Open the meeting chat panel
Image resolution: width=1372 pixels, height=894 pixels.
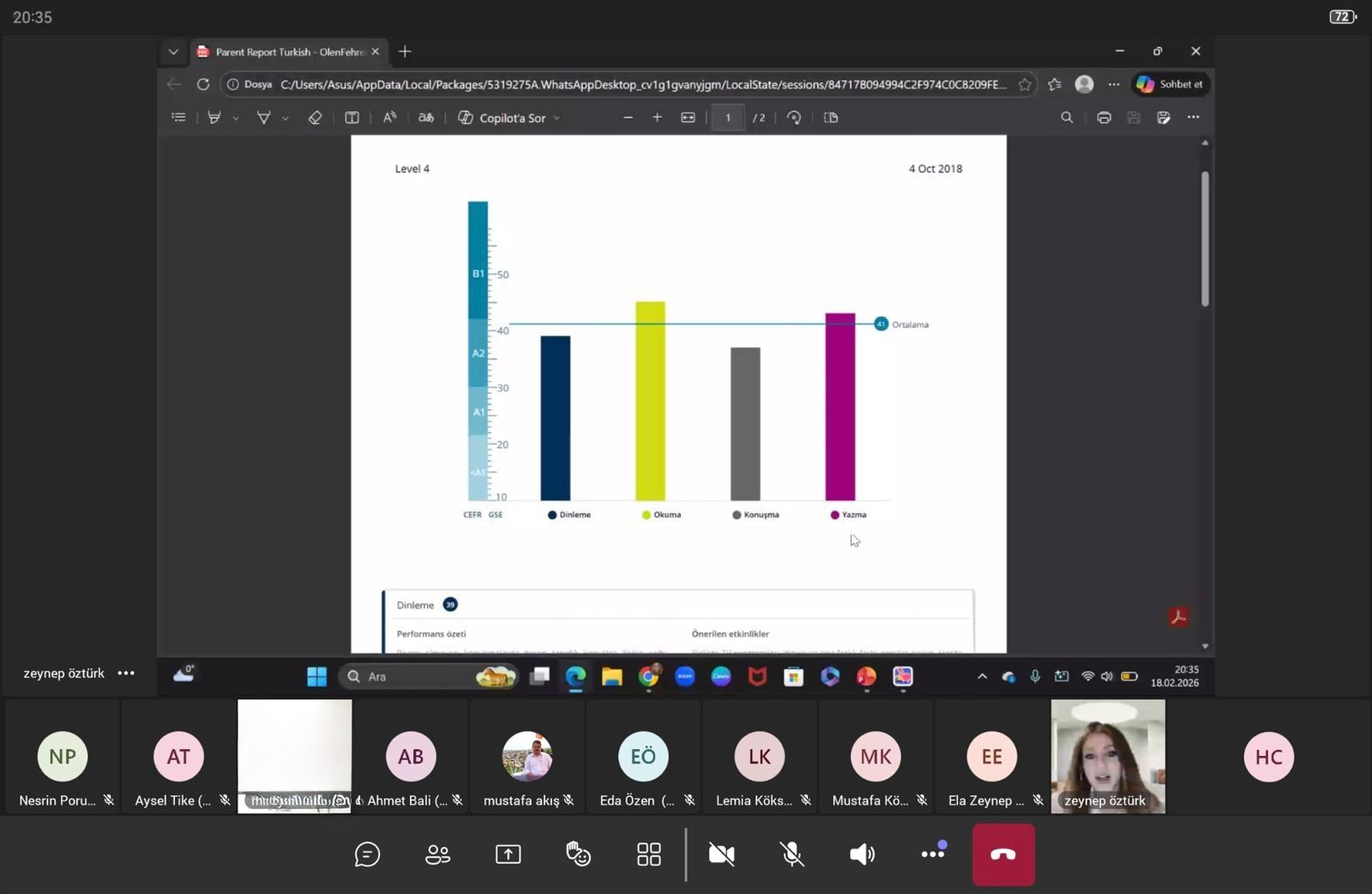[x=367, y=855]
